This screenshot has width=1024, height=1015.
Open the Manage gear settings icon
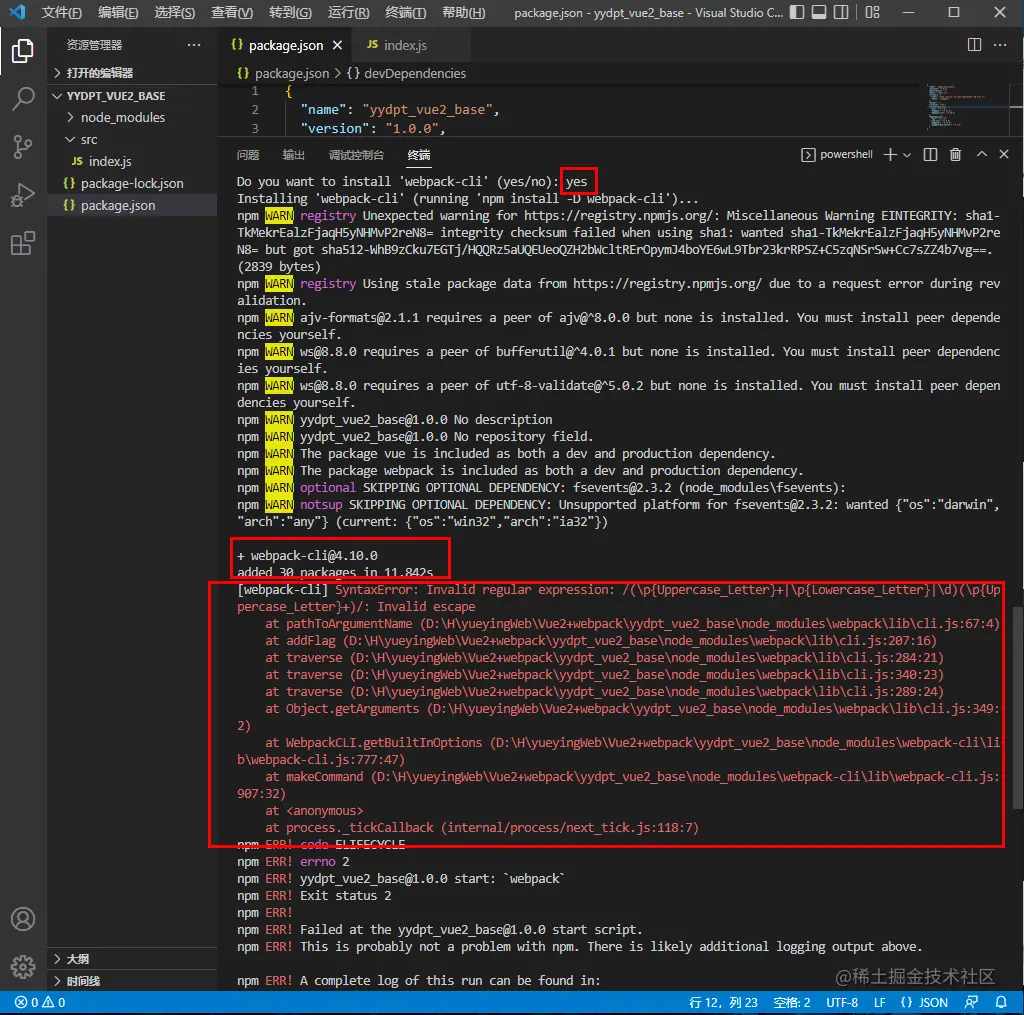23,967
